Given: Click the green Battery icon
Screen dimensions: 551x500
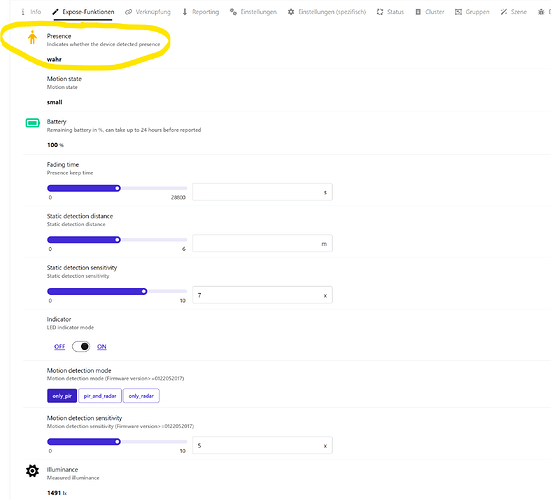Looking at the screenshot, I should tap(33, 123).
